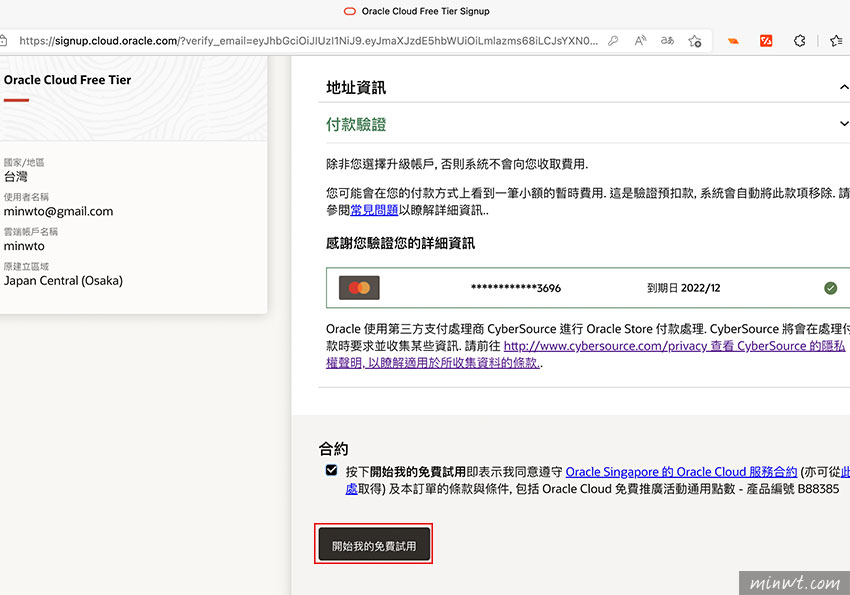Click the green verified checkmark icon
Screen dimensions: 850x595
click(830, 288)
